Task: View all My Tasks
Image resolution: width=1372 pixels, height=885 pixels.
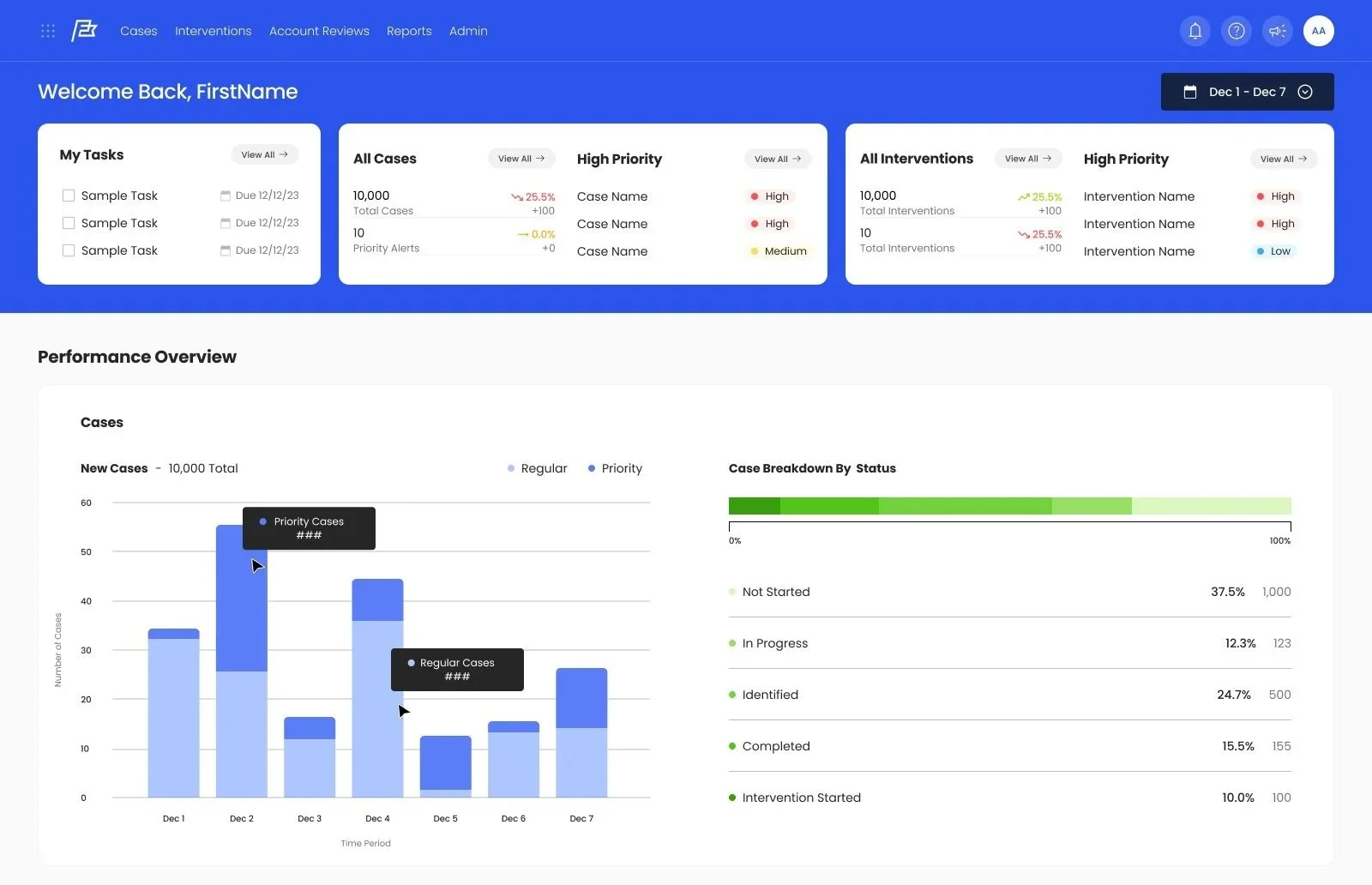Action: [265, 154]
